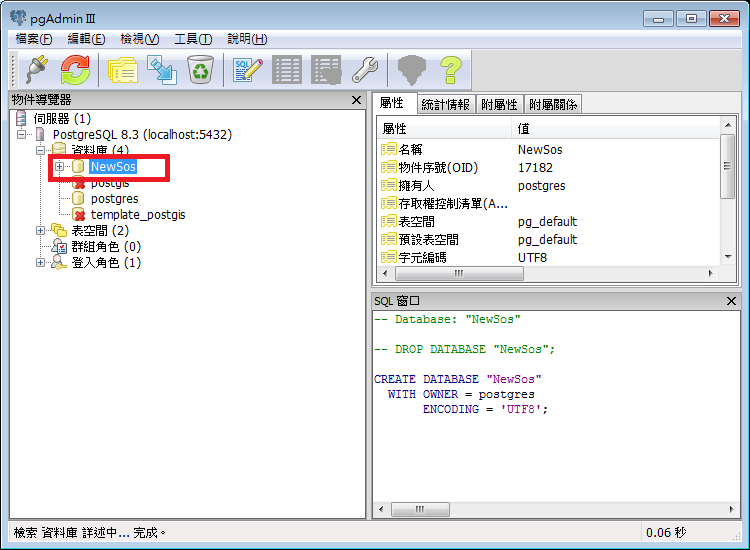Screen dimensions: 750x550
Task: Click the properties horizontal scrollbar thumb
Action: (459, 273)
